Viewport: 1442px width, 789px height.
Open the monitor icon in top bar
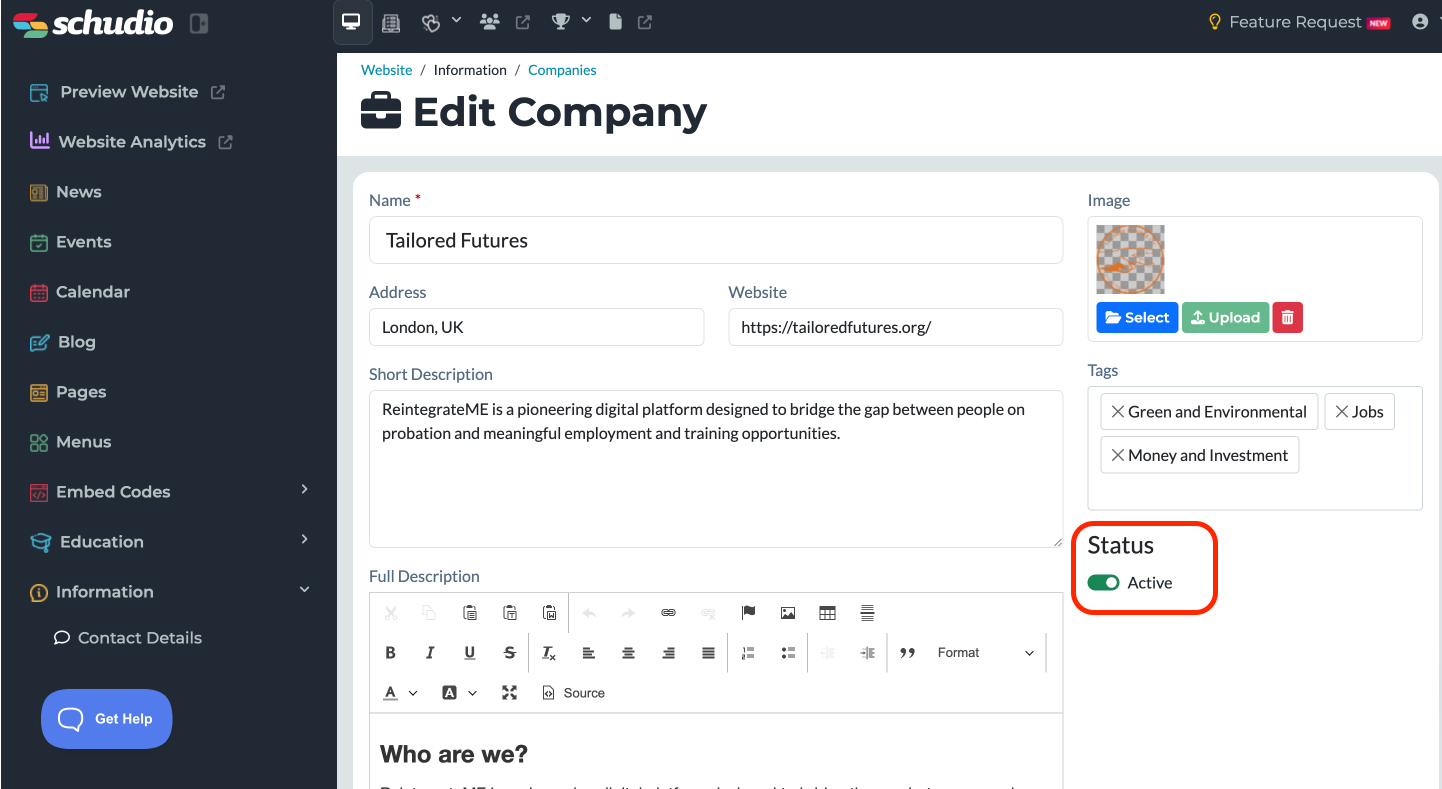[351, 22]
